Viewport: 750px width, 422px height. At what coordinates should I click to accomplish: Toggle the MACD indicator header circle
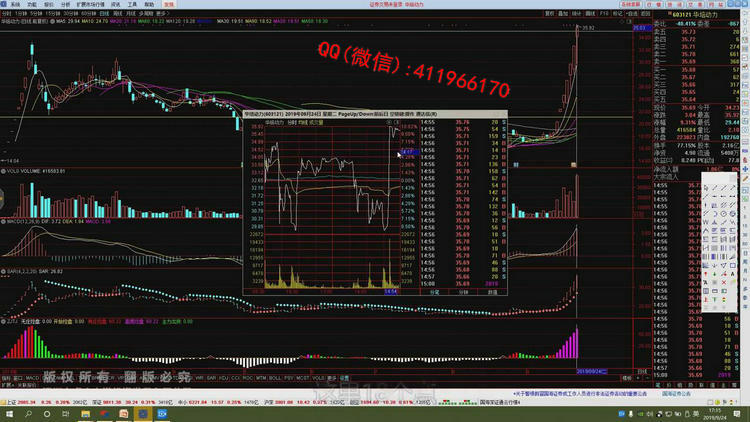(x=3, y=222)
